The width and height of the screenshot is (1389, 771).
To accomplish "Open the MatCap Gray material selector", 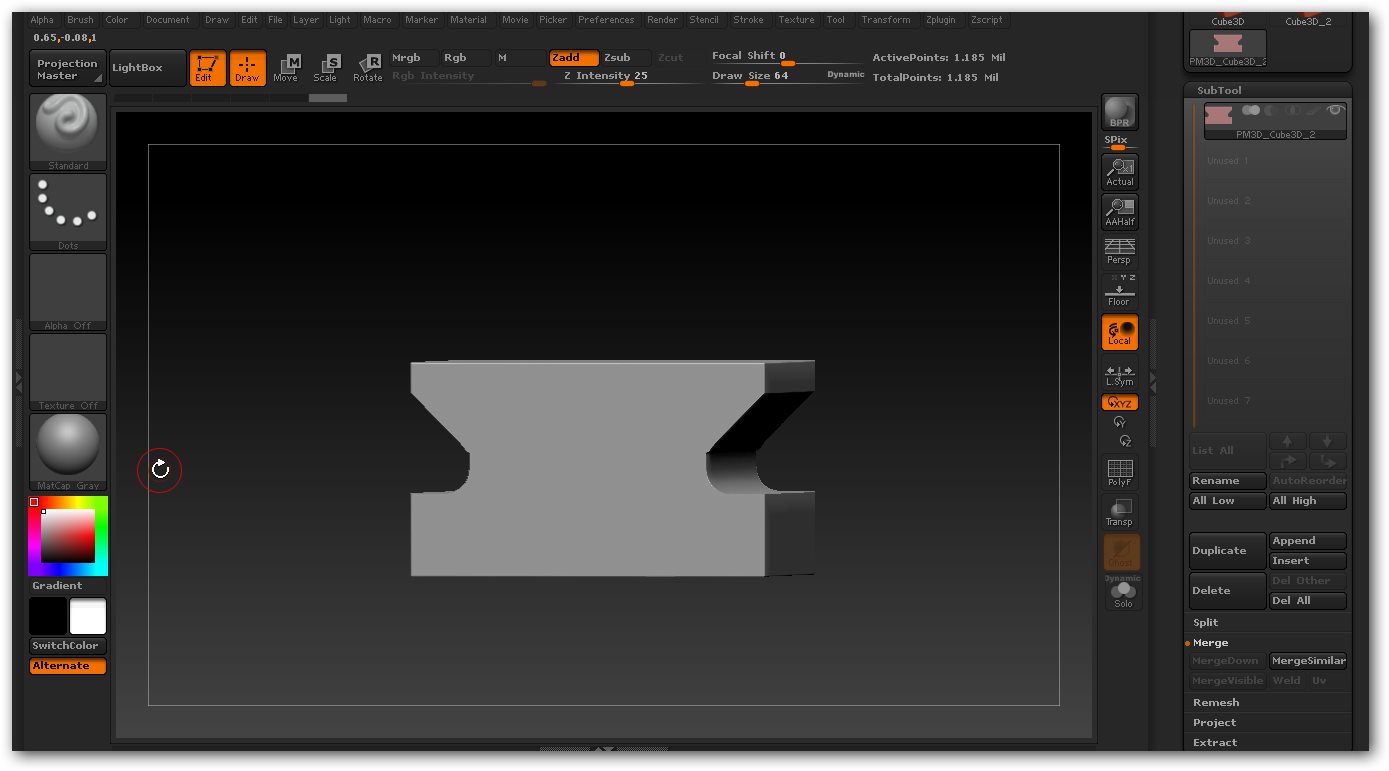I will tap(68, 452).
